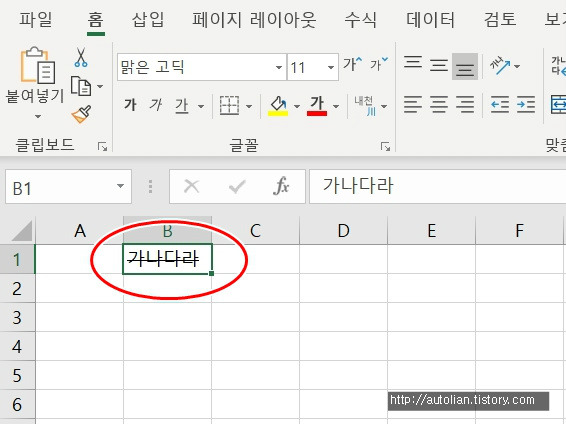The height and width of the screenshot is (424, 566).
Task: Open font name 맑은 고딕 dropdown
Action: (x=278, y=67)
